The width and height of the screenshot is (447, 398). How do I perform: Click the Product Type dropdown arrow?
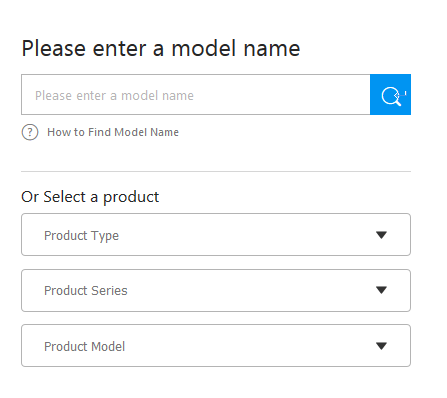[x=381, y=235]
